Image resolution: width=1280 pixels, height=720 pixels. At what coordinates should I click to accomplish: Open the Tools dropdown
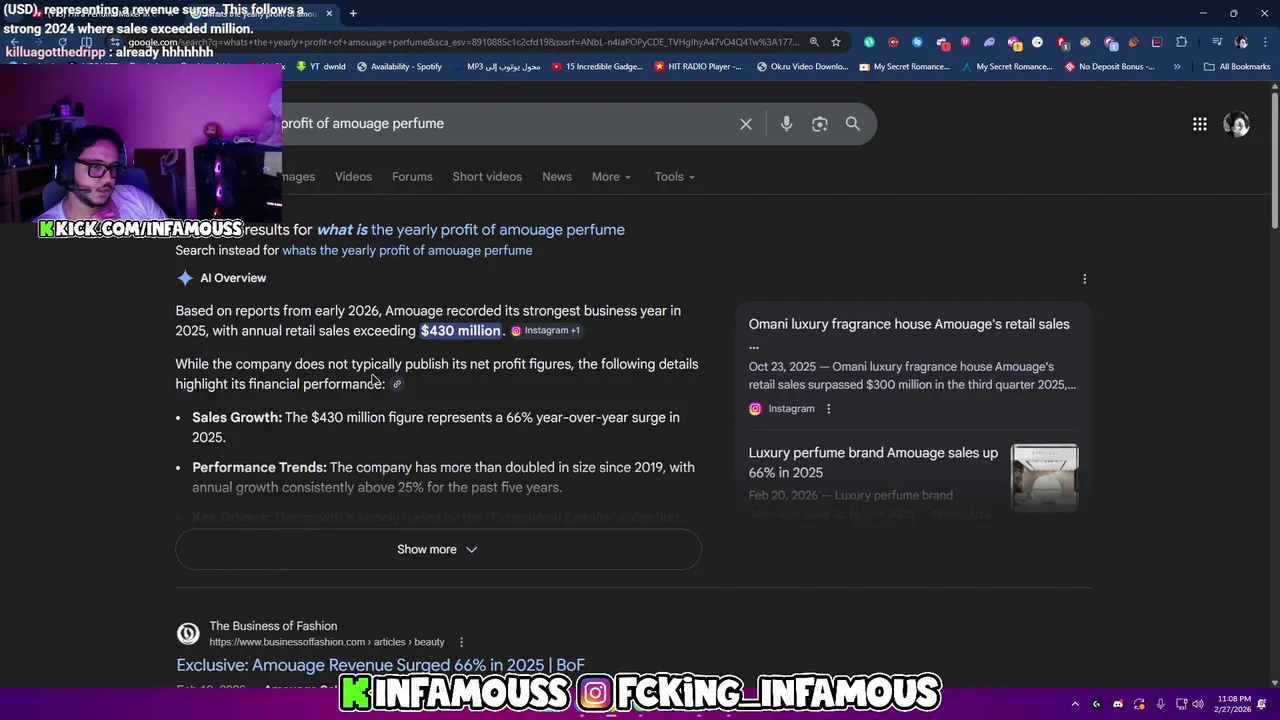point(675,177)
